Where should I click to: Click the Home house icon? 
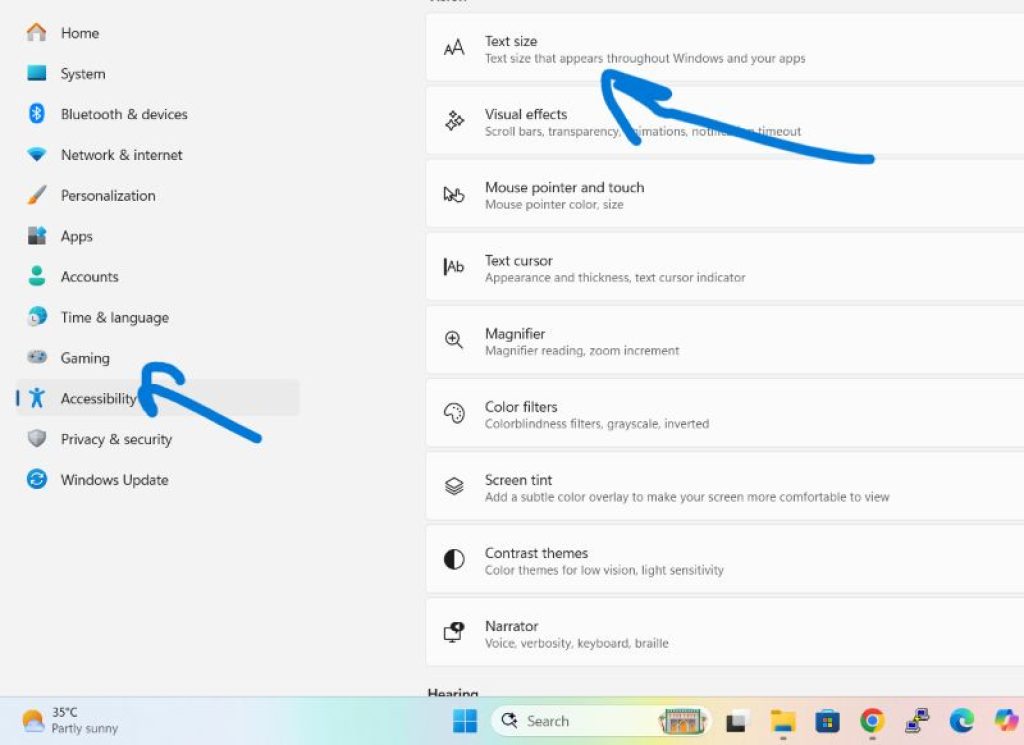(x=37, y=33)
